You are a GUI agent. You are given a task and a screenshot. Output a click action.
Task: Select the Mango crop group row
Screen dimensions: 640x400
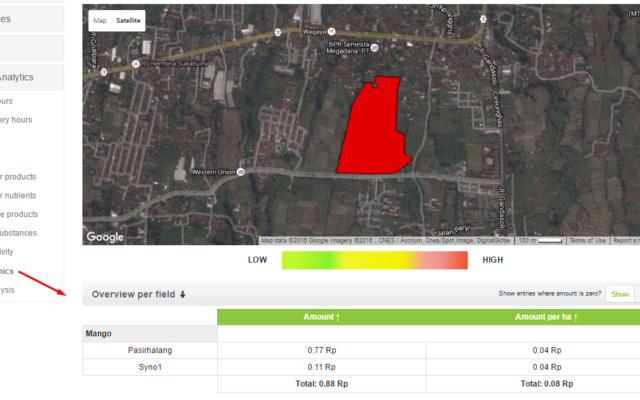pos(150,333)
